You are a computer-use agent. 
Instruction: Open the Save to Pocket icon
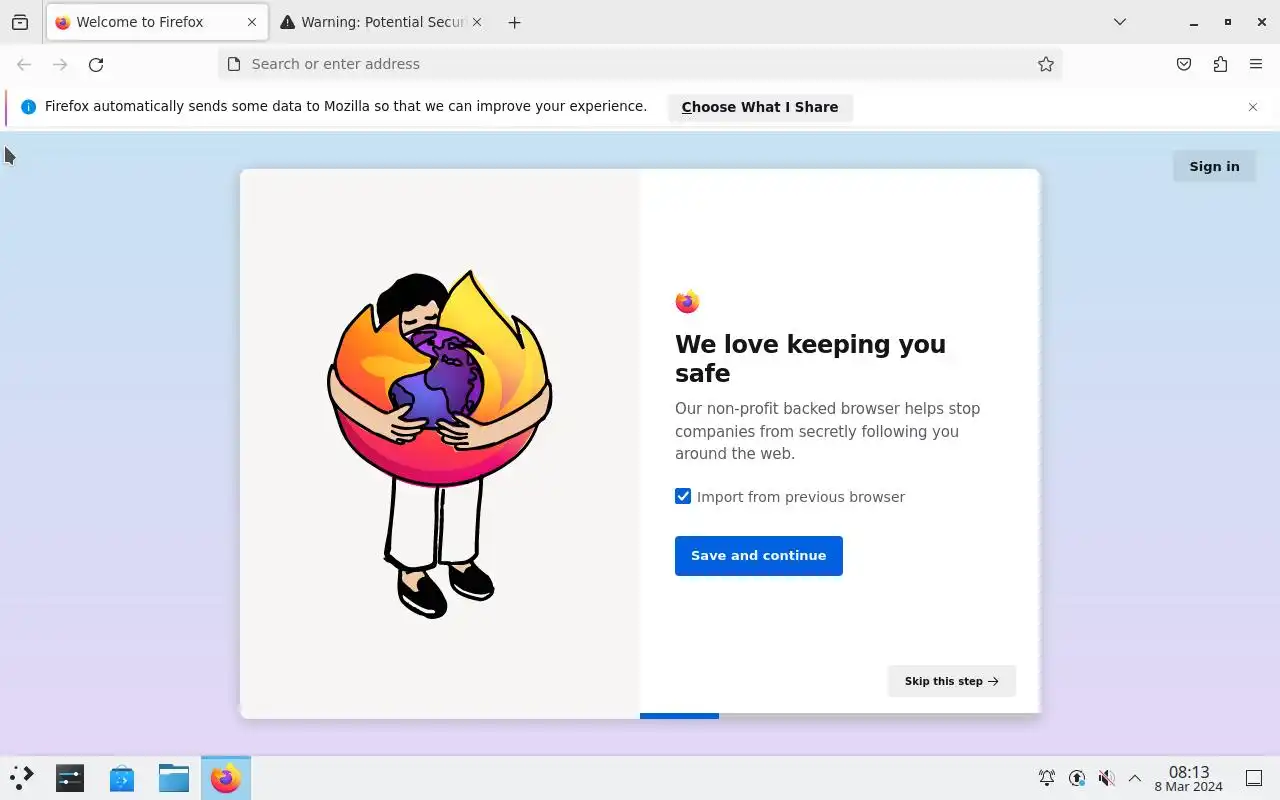point(1184,64)
